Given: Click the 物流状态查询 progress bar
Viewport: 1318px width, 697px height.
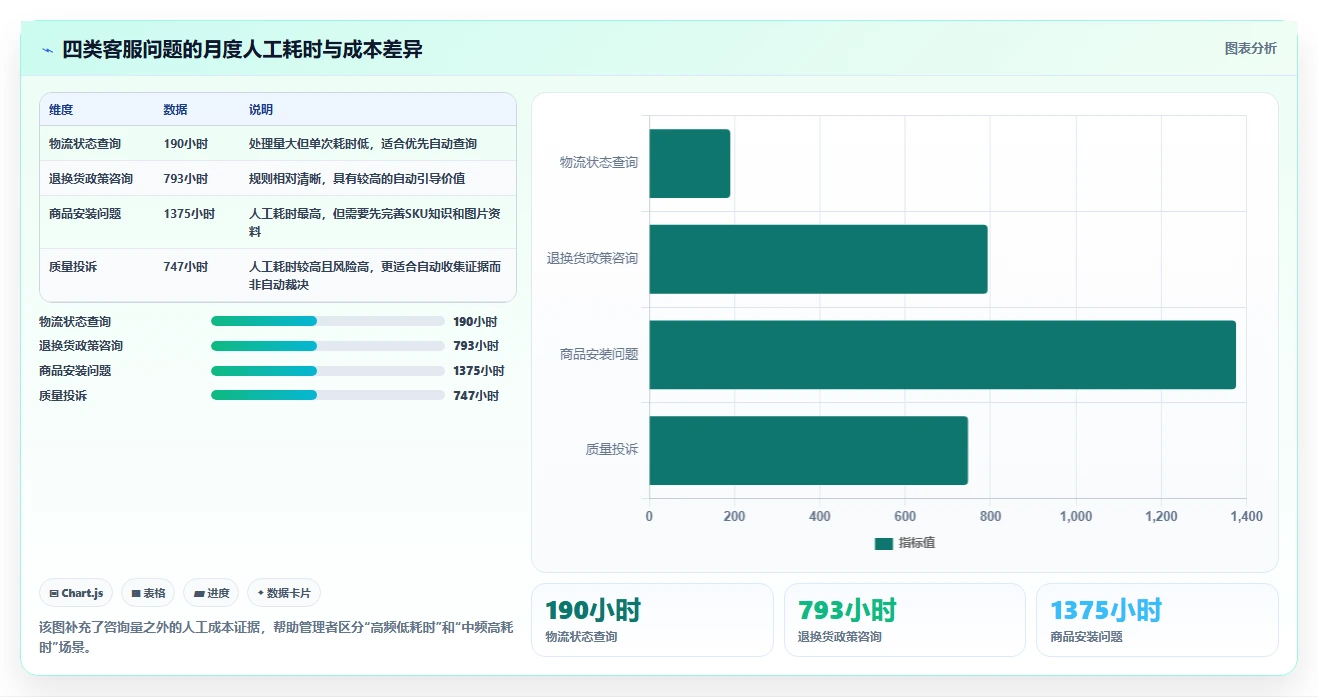Looking at the screenshot, I should (x=328, y=321).
